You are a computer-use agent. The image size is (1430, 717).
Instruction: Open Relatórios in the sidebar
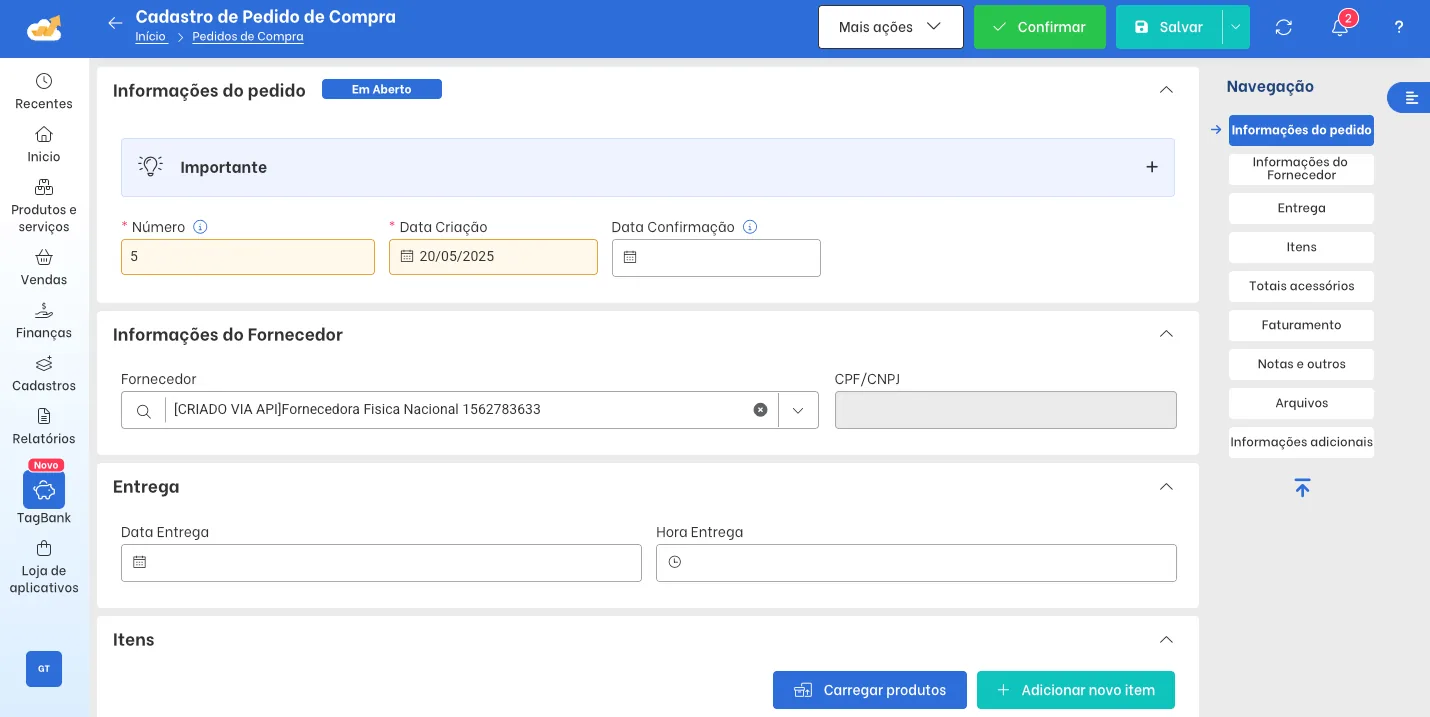point(44,426)
